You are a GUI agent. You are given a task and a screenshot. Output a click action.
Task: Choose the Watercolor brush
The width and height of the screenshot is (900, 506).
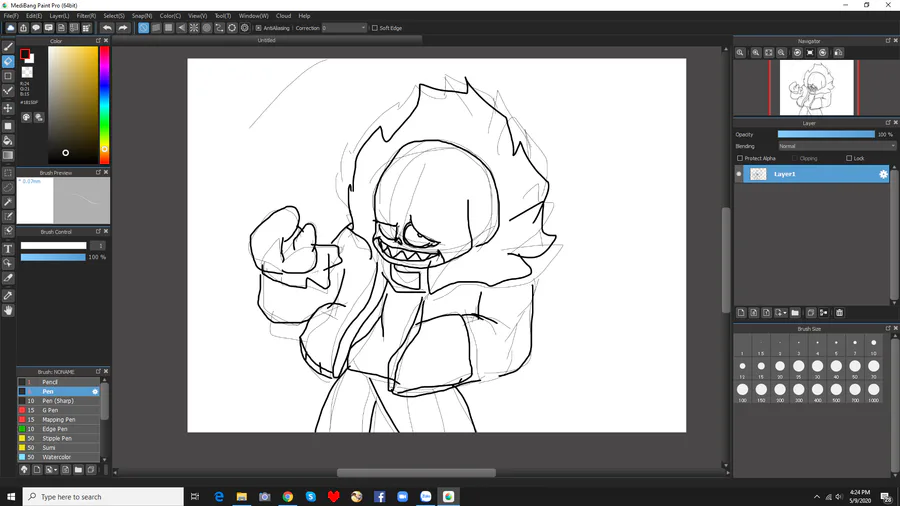click(59, 457)
